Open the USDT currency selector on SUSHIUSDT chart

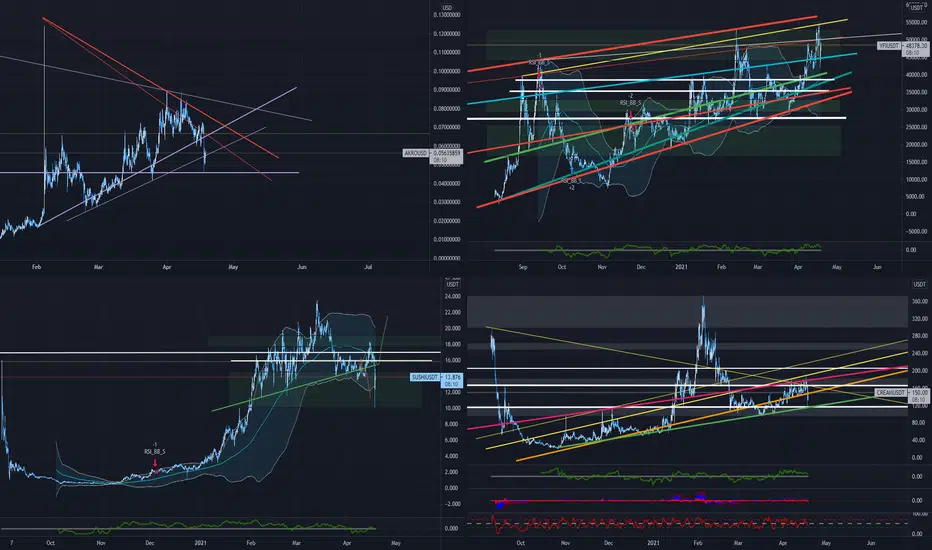[452, 284]
